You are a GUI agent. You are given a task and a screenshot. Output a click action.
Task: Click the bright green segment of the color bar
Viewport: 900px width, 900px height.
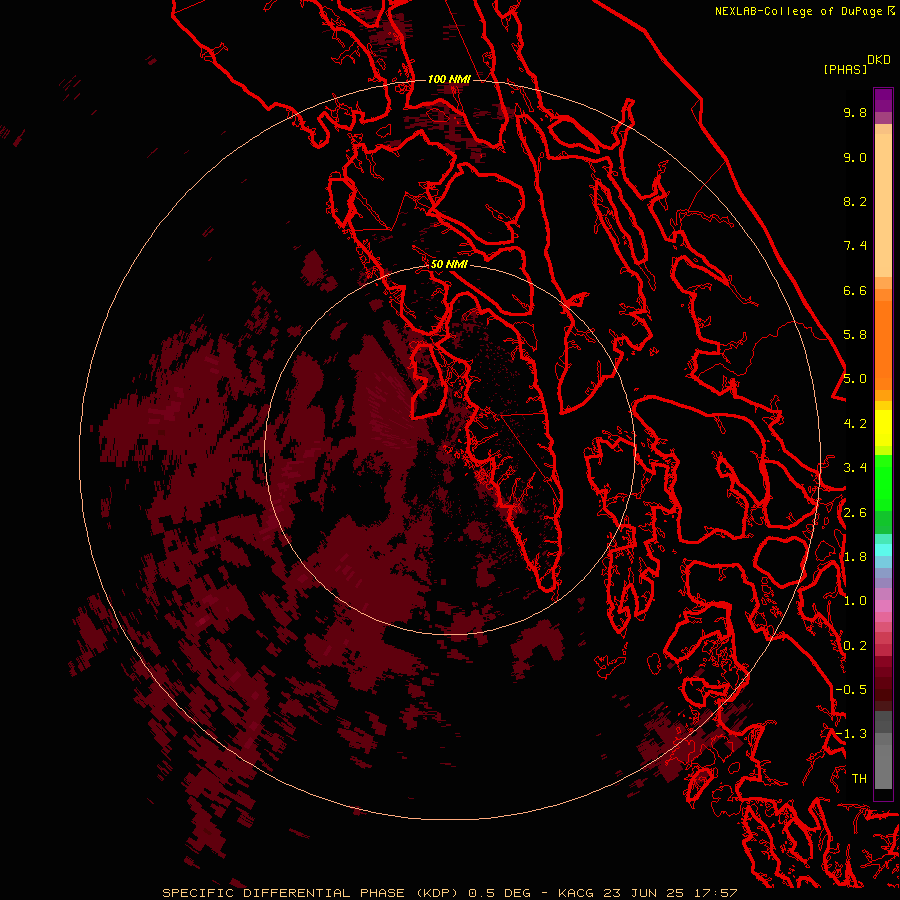click(x=883, y=483)
